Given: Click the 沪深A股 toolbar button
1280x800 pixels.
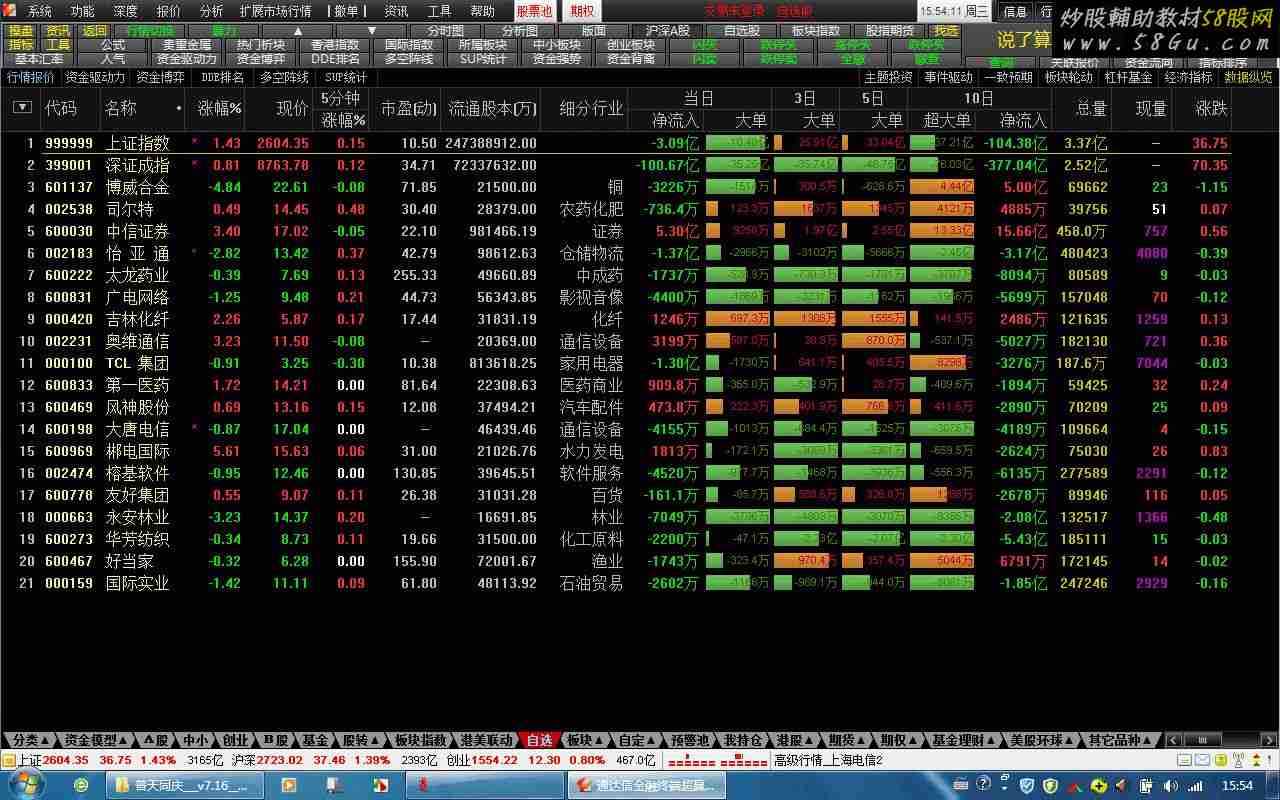Looking at the screenshot, I should pyautogui.click(x=668, y=31).
